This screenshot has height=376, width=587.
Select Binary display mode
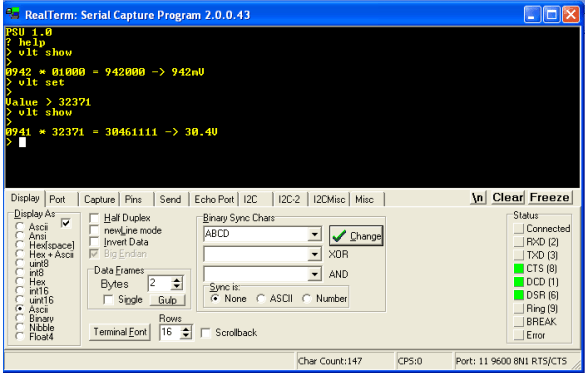(19, 318)
